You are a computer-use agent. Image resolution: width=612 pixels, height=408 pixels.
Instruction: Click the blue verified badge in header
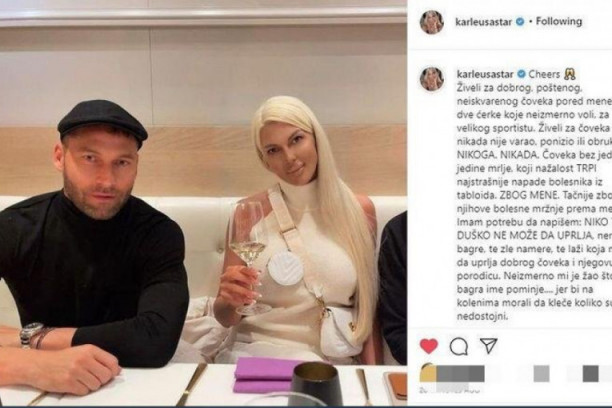tap(520, 21)
